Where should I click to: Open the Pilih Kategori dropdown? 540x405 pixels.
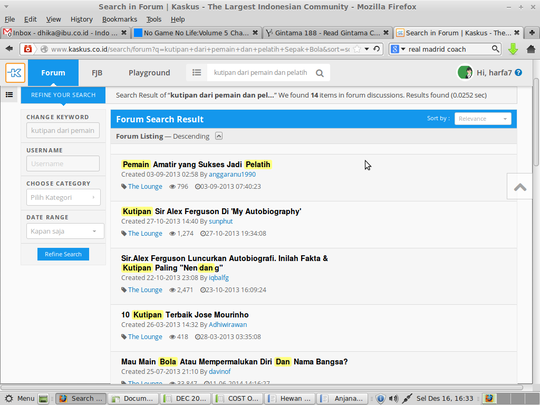[x=63, y=197]
